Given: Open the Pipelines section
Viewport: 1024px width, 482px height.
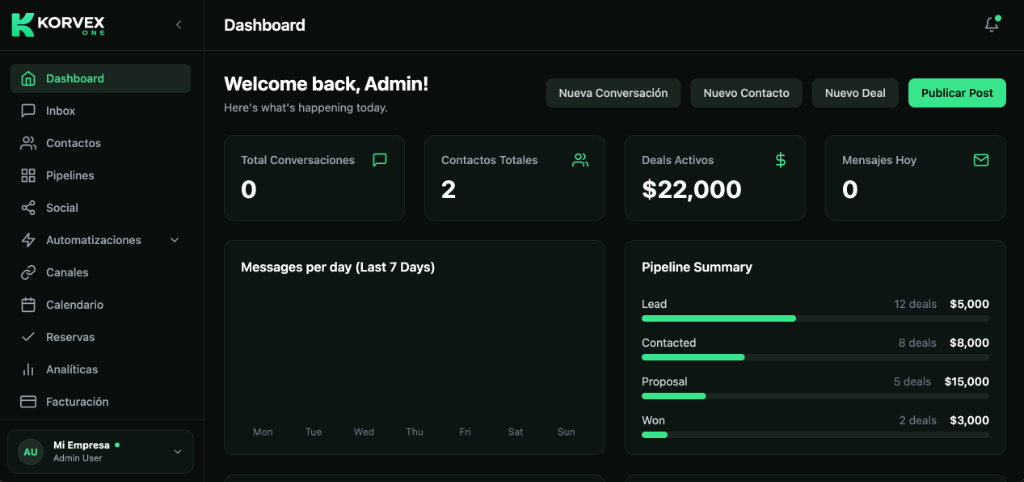Looking at the screenshot, I should coord(101,176).
